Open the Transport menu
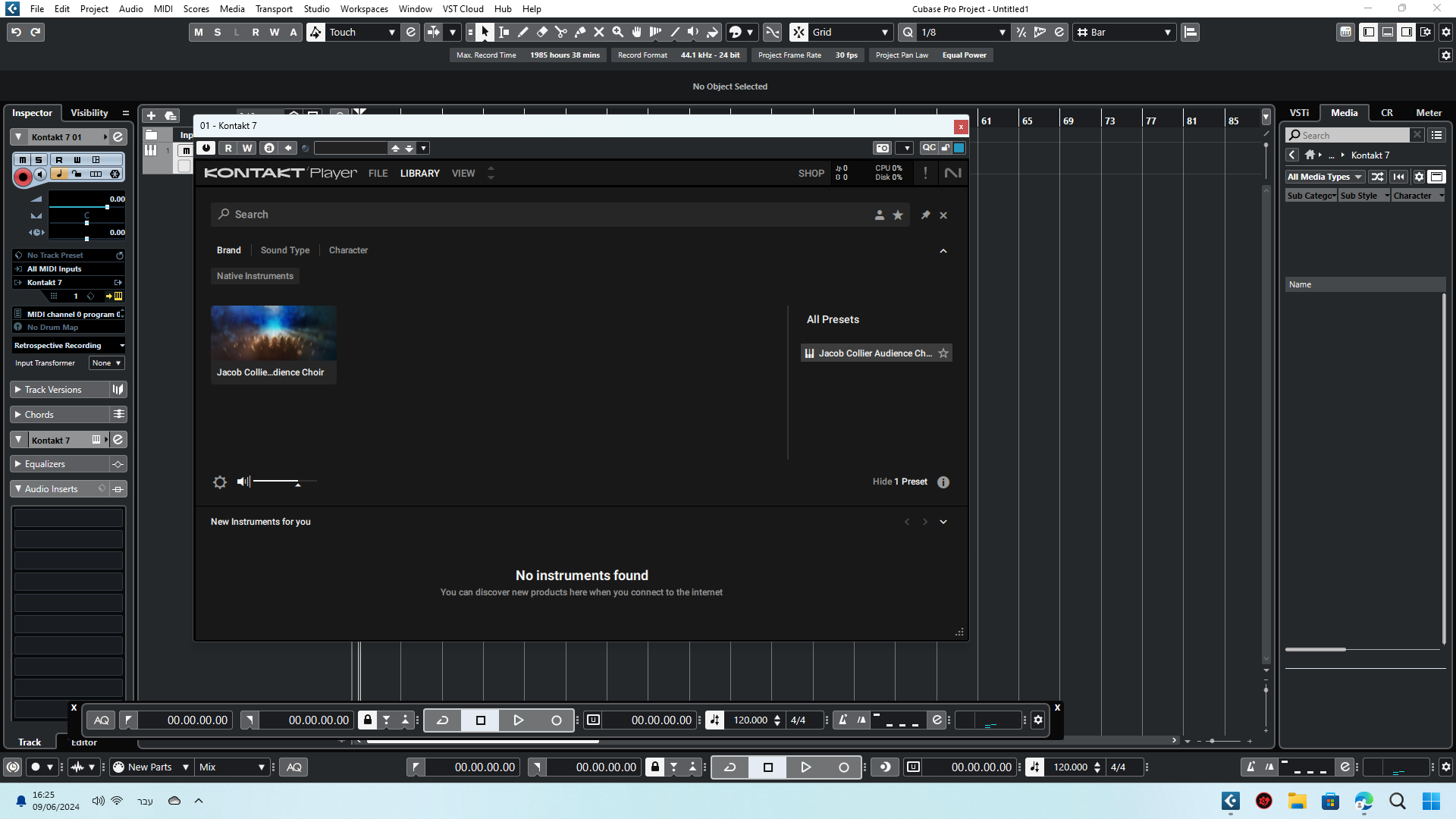The height and width of the screenshot is (819, 1456). (274, 9)
